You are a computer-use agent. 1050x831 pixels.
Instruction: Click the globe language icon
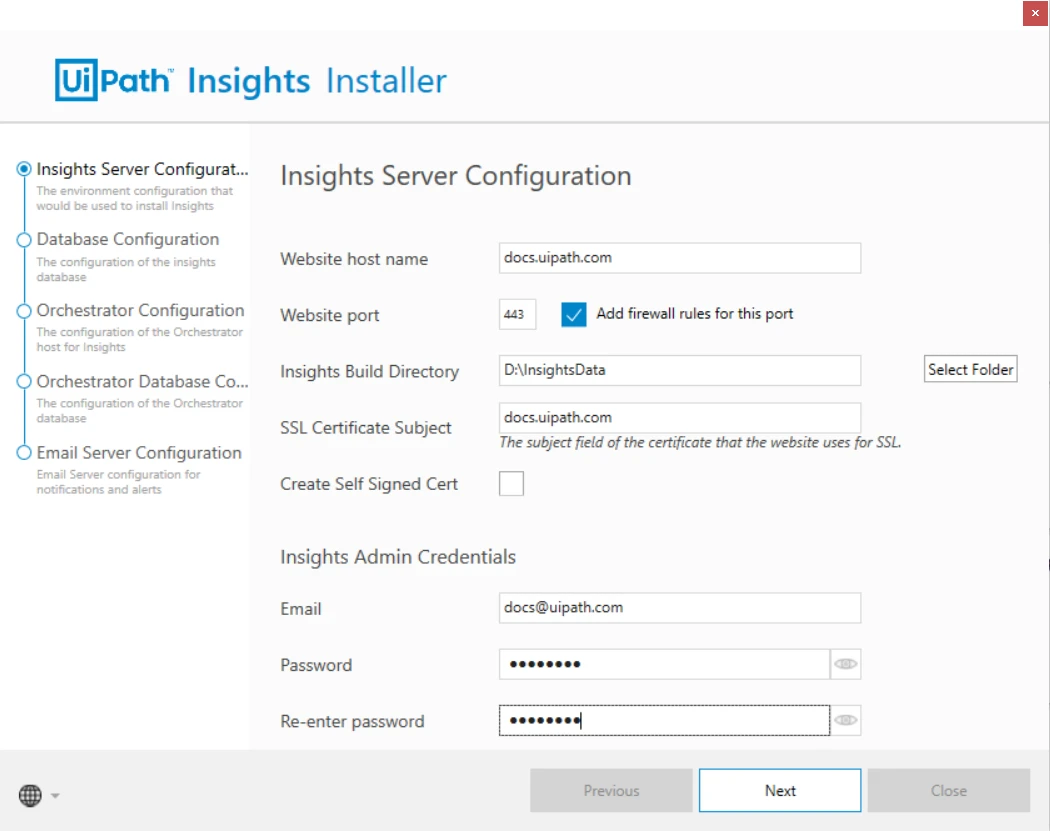pos(30,796)
